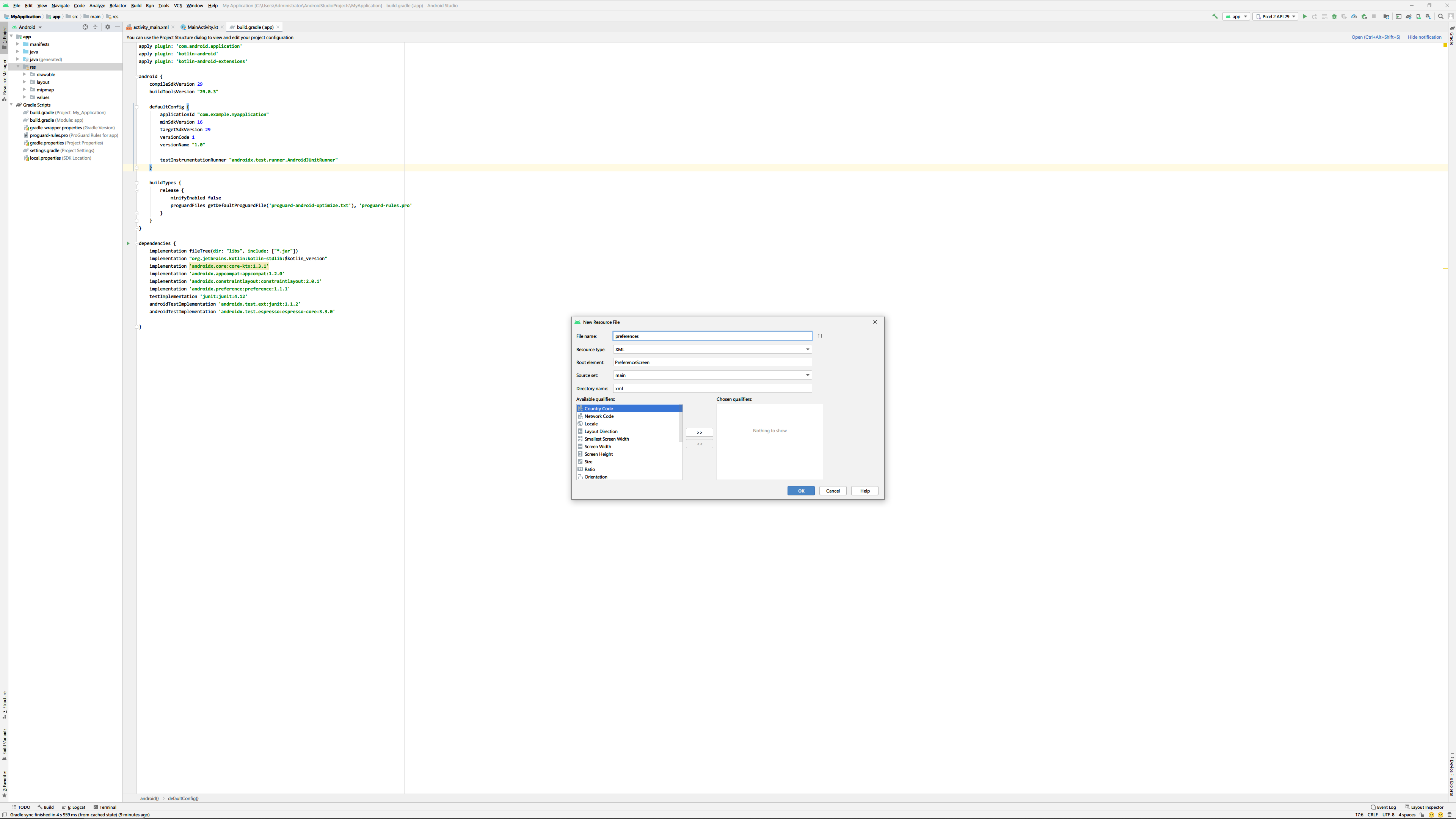Click the Debug app bug icon
This screenshot has width=1456, height=819.
coord(1335,16)
